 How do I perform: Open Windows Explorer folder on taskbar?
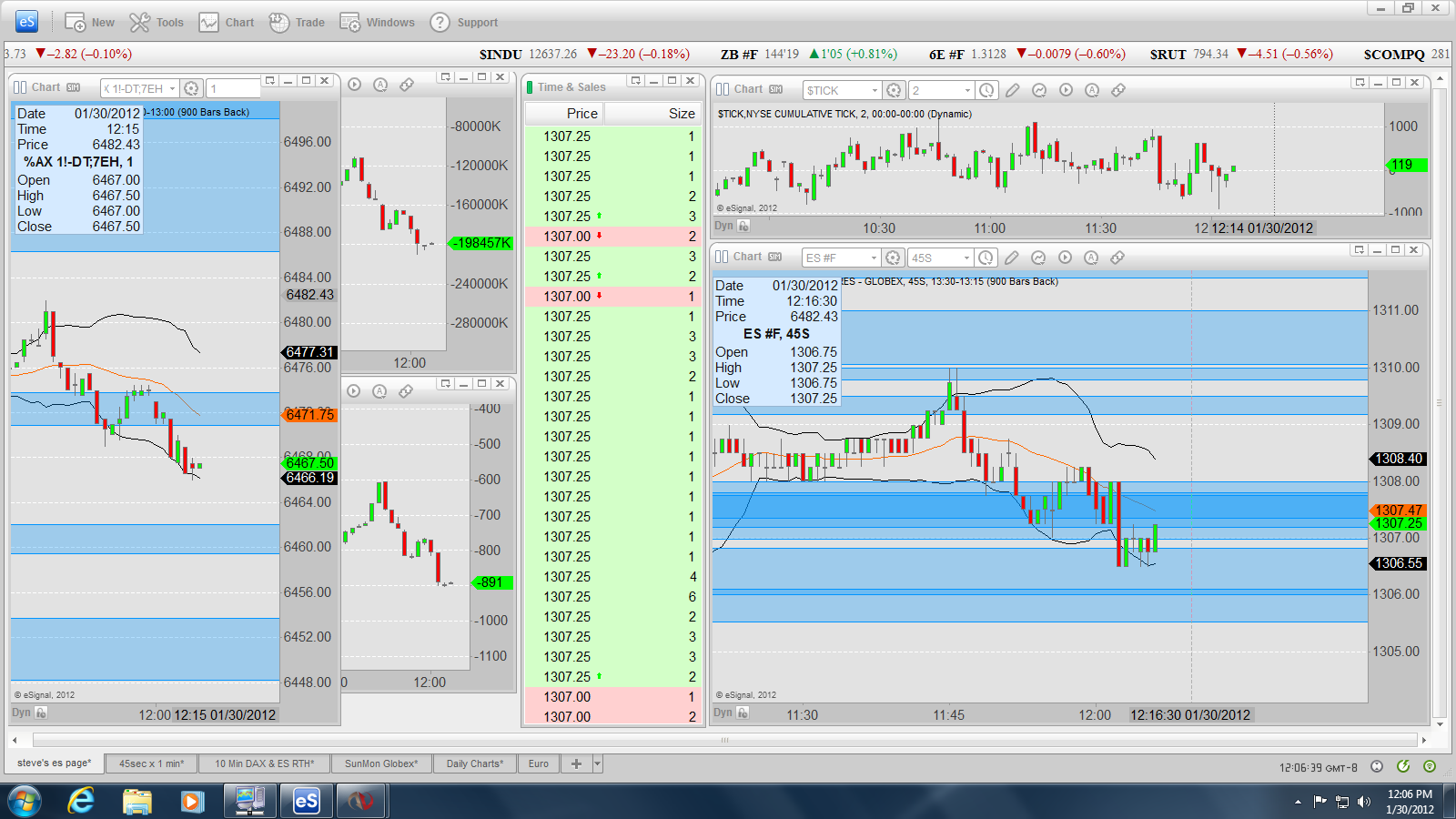(137, 802)
